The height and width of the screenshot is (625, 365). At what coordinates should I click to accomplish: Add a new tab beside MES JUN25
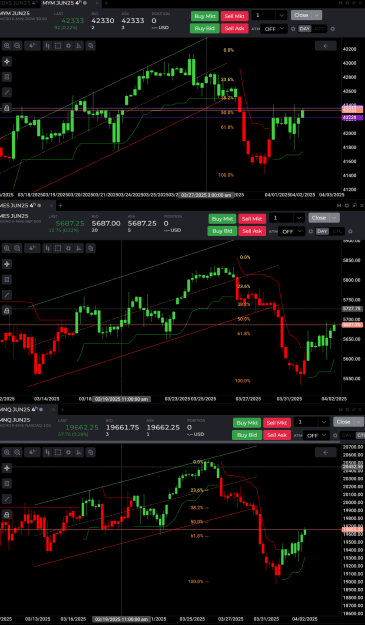point(61,206)
